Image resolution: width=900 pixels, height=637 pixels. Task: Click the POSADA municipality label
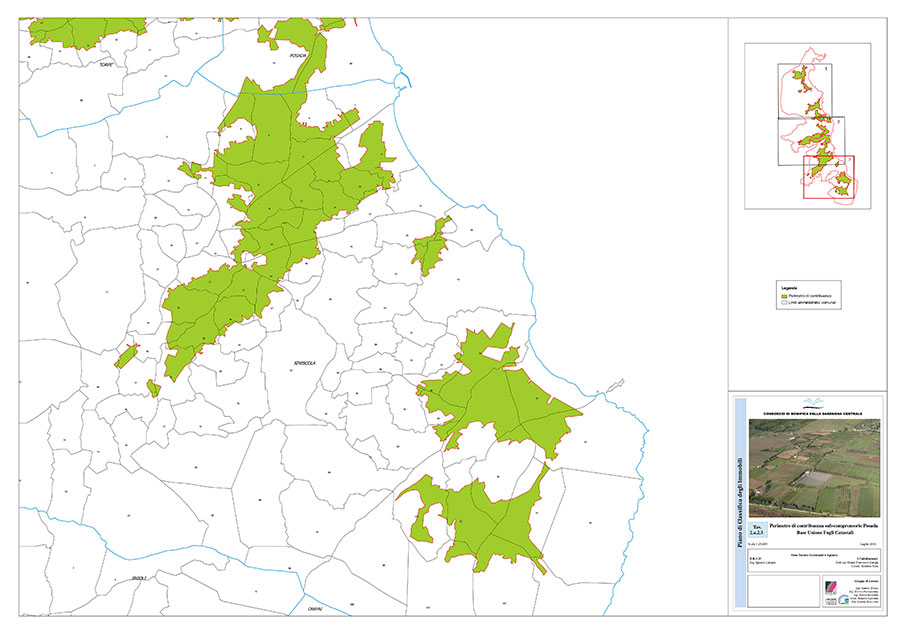point(298,56)
